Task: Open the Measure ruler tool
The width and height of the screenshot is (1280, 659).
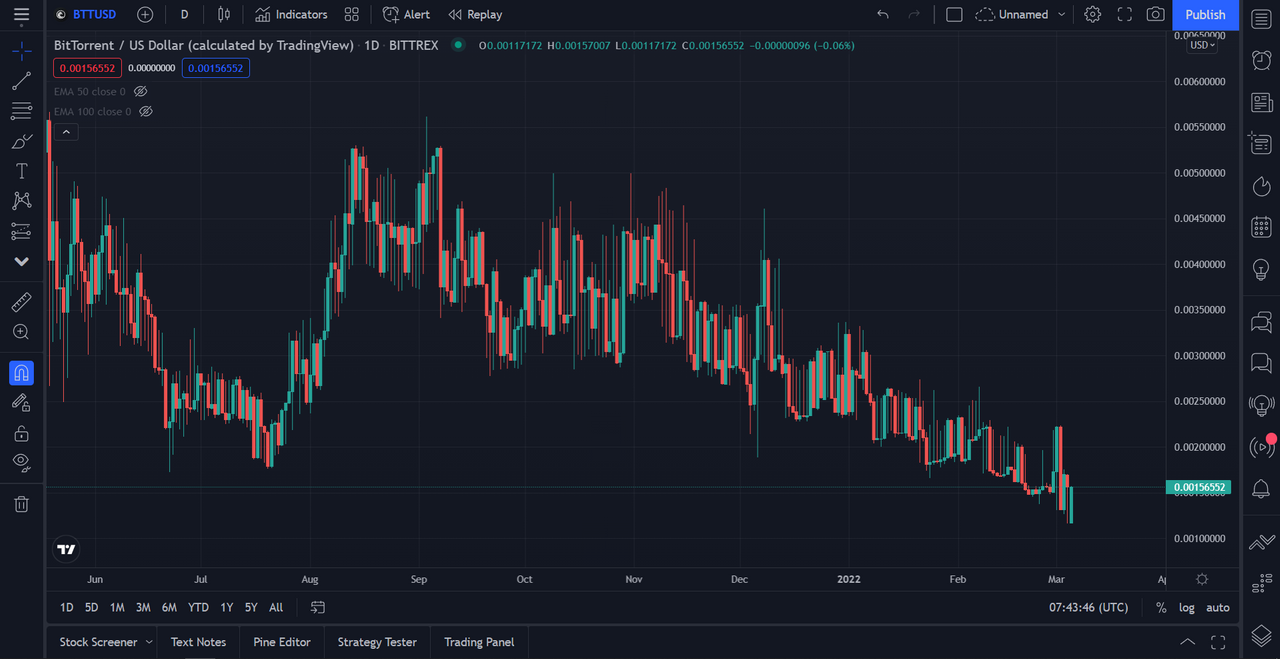Action: [21, 301]
